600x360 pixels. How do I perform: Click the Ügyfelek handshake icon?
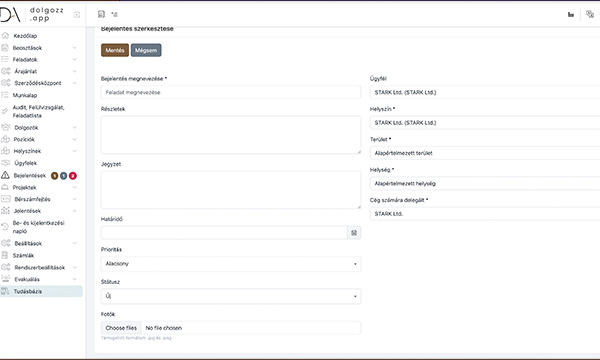coord(6,163)
